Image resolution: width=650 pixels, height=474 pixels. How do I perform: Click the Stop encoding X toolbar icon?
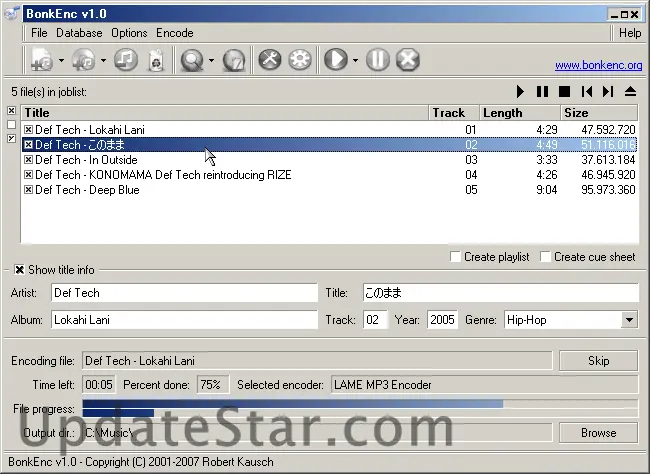[x=408, y=60]
